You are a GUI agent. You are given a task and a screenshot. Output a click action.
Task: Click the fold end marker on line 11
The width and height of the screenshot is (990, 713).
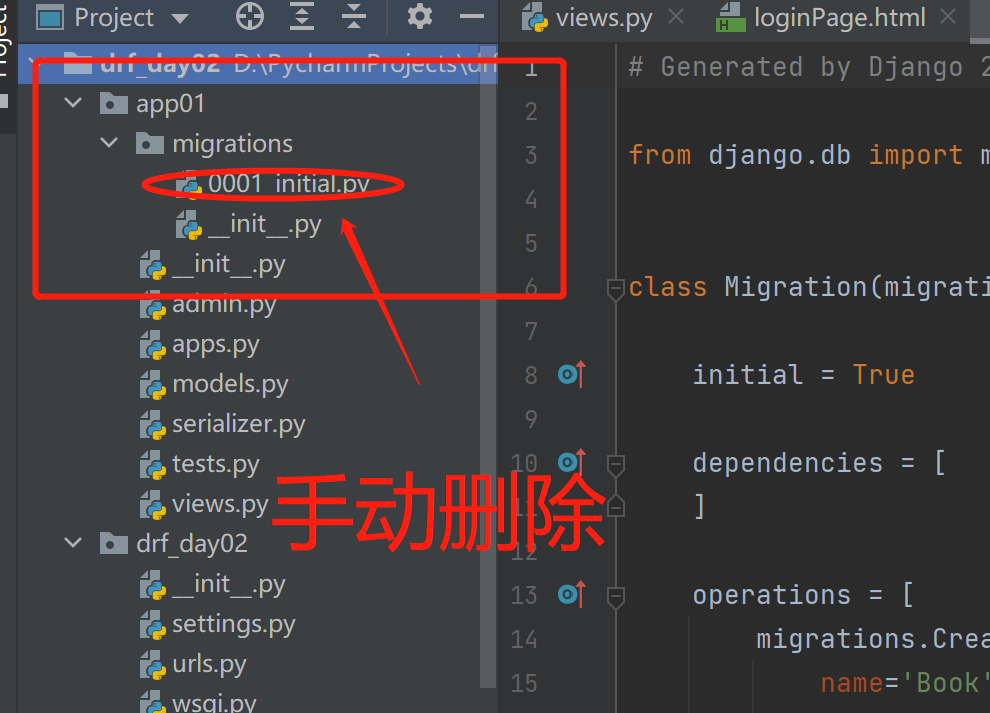pyautogui.click(x=616, y=506)
